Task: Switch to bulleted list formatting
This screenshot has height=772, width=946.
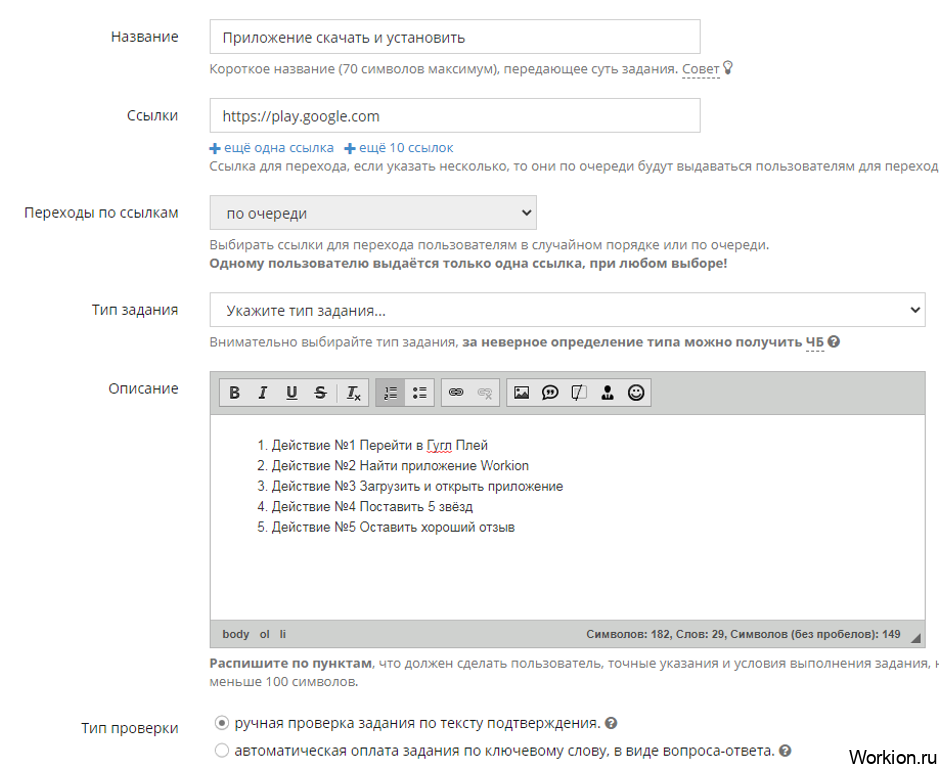Action: pyautogui.click(x=419, y=393)
